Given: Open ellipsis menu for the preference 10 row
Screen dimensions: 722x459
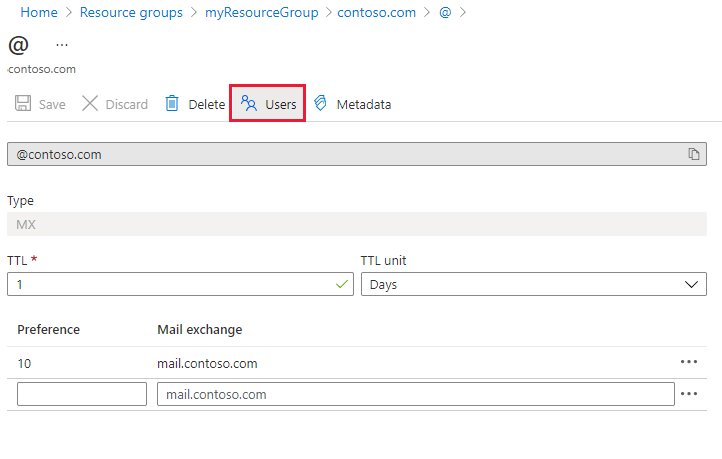Looking at the screenshot, I should tap(689, 362).
